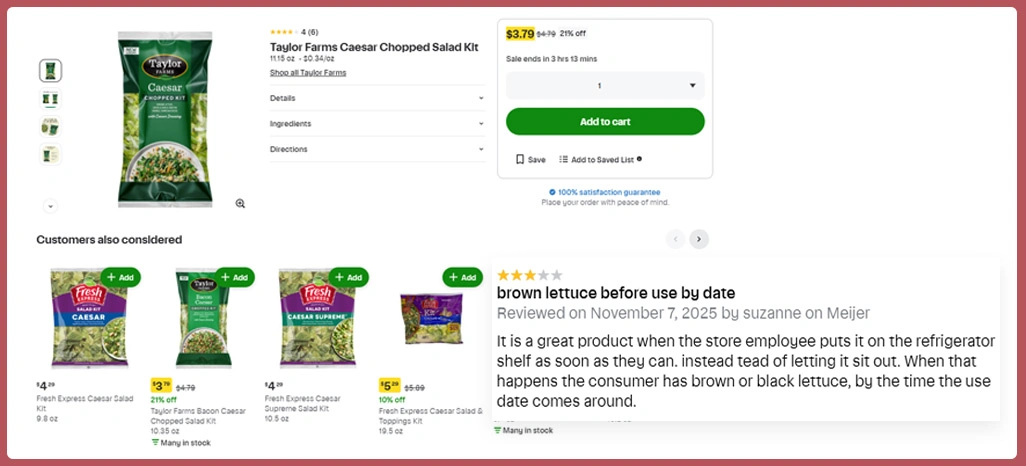Click the zoom magnifier icon on product image
Screen dimensions: 1026x466
point(240,203)
